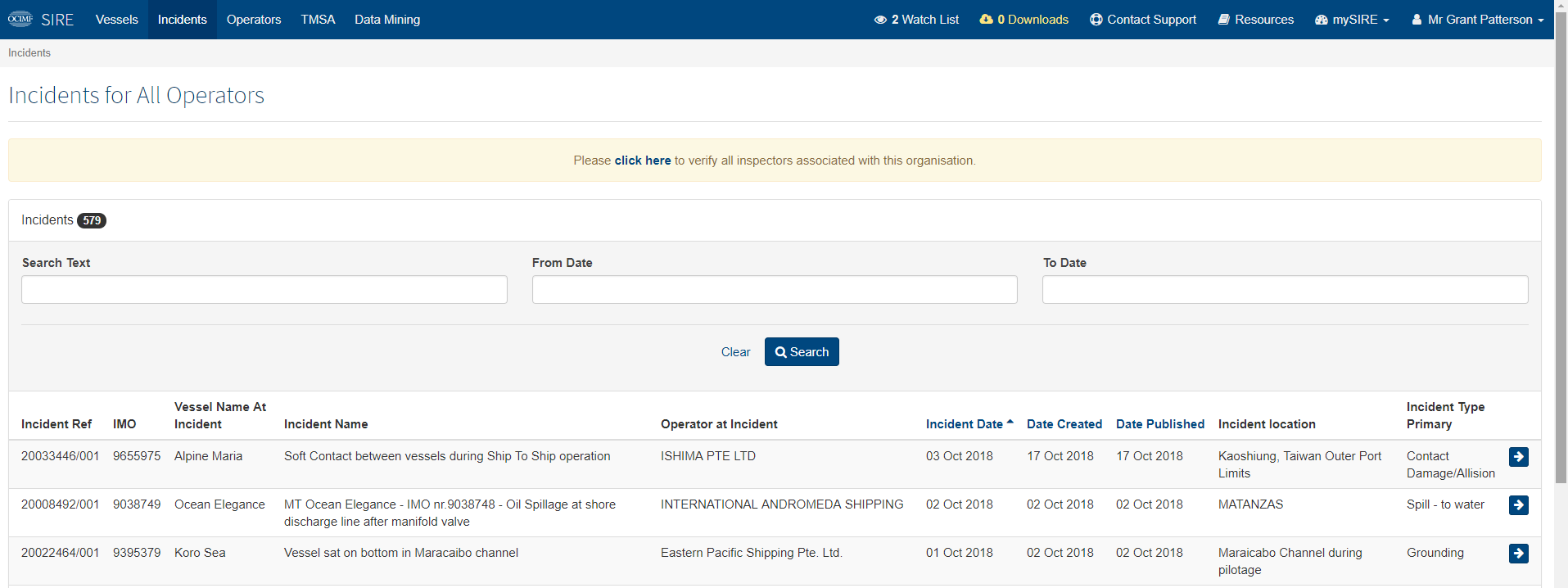Click the Downloads cloud icon
This screenshot has height=588, width=1568.
coord(986,20)
